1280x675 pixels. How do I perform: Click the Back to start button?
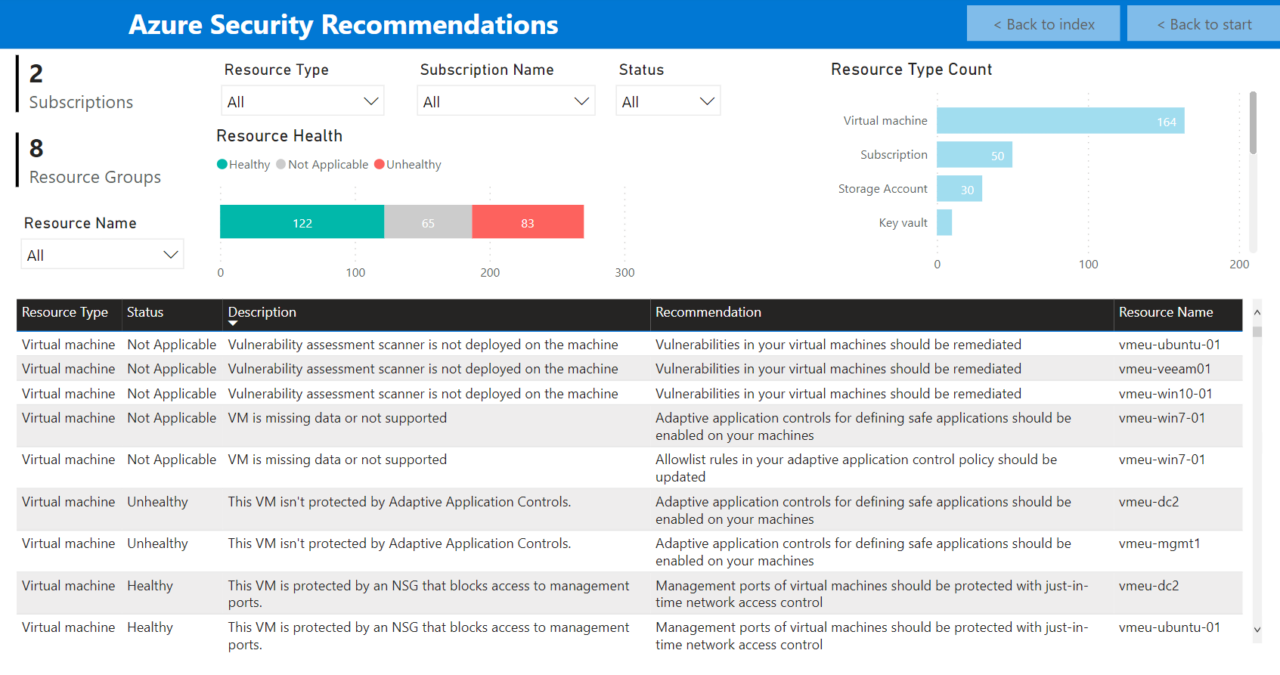pyautogui.click(x=1204, y=24)
